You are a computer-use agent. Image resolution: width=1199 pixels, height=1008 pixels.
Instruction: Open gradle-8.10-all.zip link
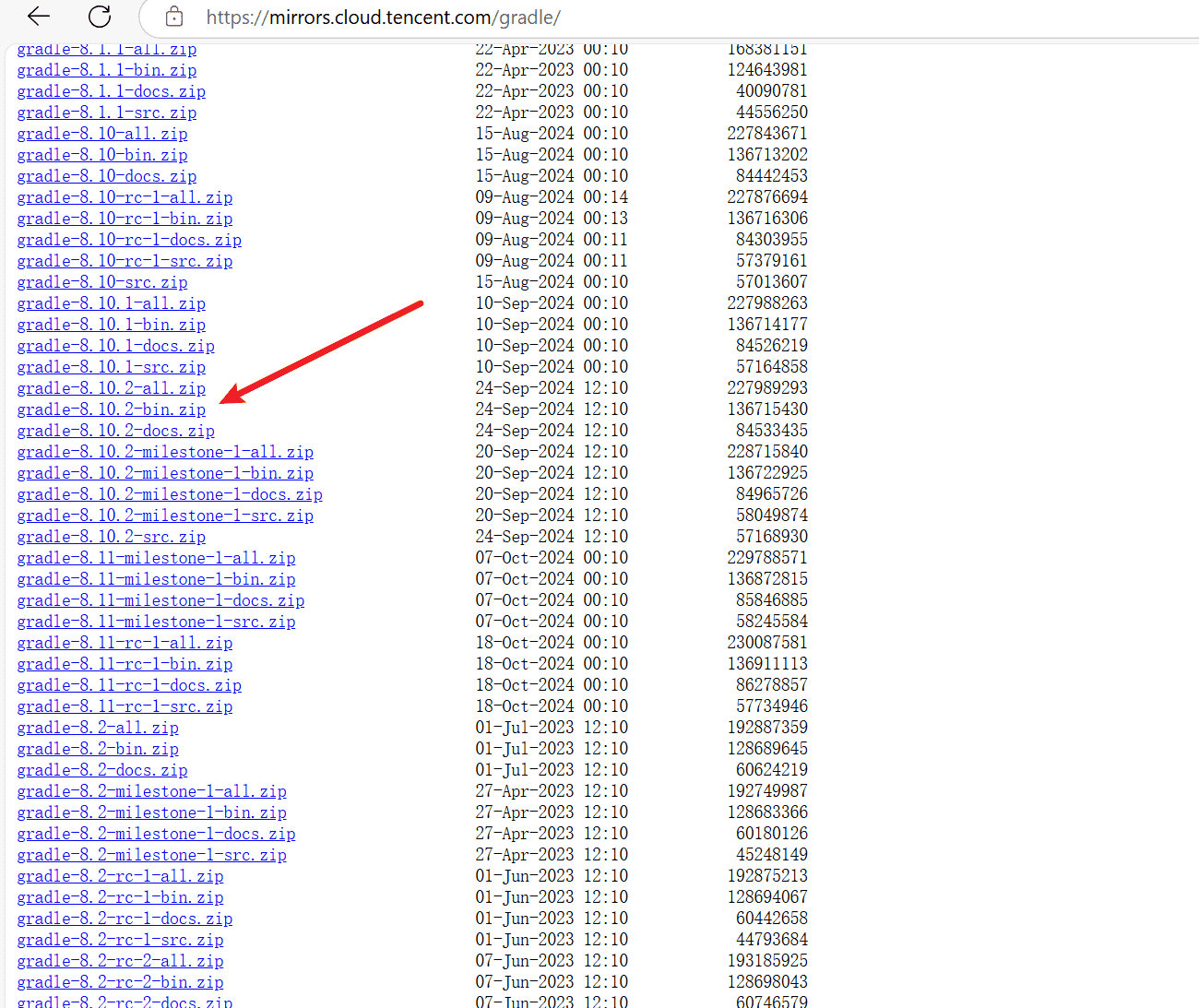click(x=101, y=134)
